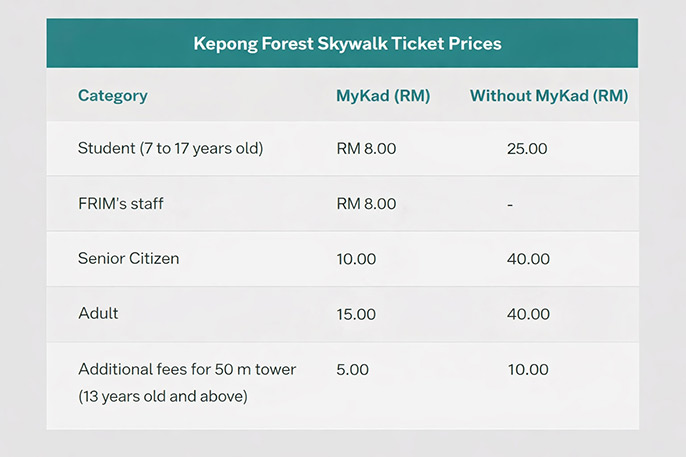Select the Senior Citizen row label
Image resolution: width=686 pixels, height=457 pixels.
(128, 259)
